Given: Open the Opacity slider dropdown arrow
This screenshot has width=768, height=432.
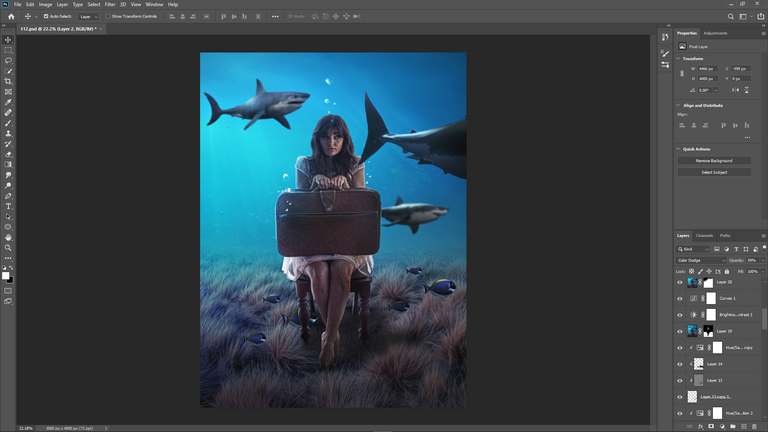Looking at the screenshot, I should (763, 261).
